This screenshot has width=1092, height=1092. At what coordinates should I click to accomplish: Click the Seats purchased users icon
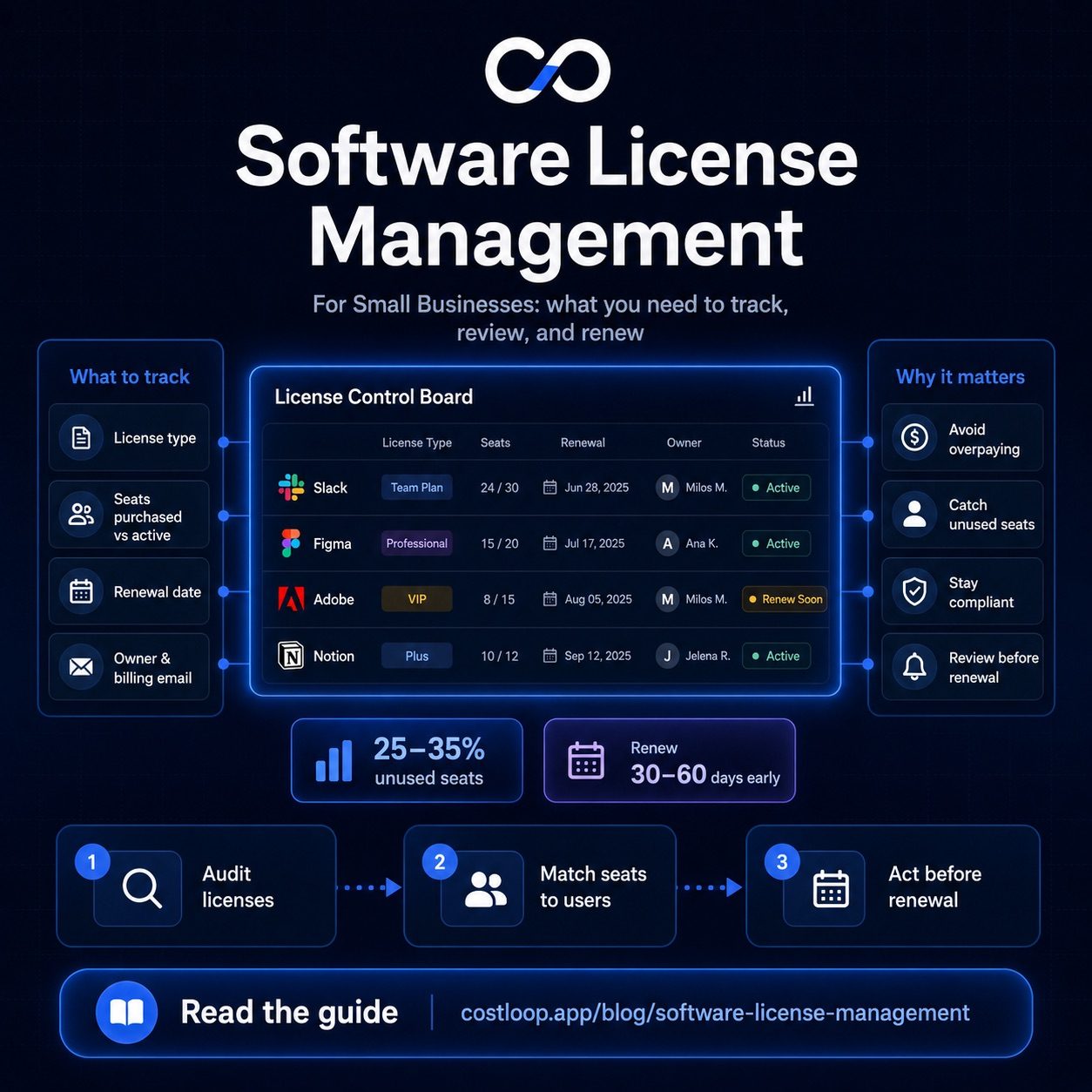point(81,514)
